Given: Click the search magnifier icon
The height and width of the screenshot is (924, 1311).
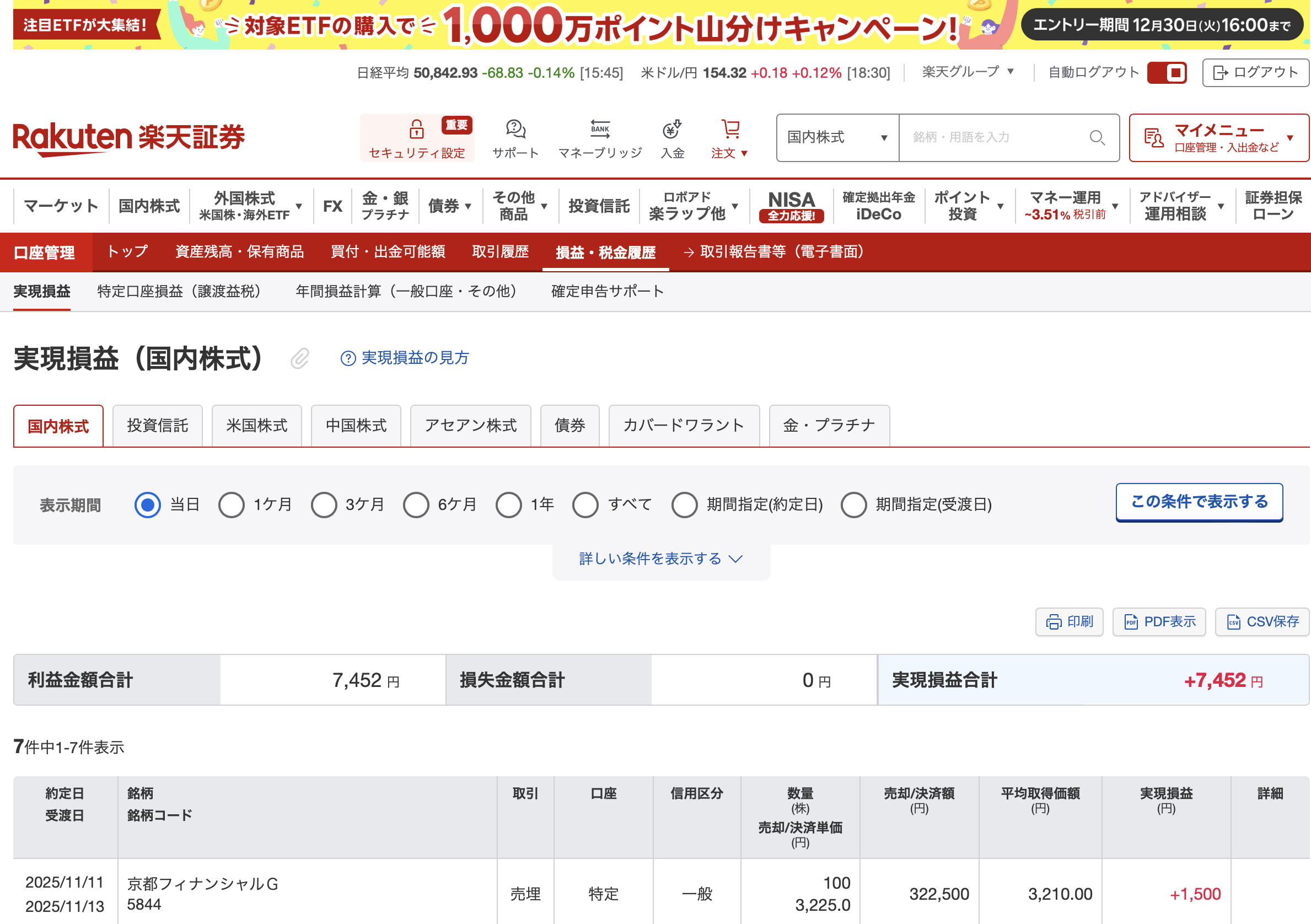Looking at the screenshot, I should pyautogui.click(x=1097, y=138).
